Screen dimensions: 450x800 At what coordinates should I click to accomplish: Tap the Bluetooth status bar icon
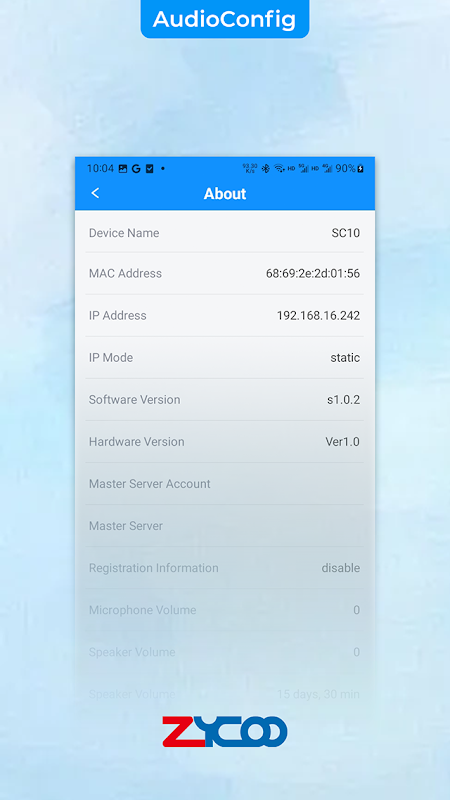coord(266,168)
